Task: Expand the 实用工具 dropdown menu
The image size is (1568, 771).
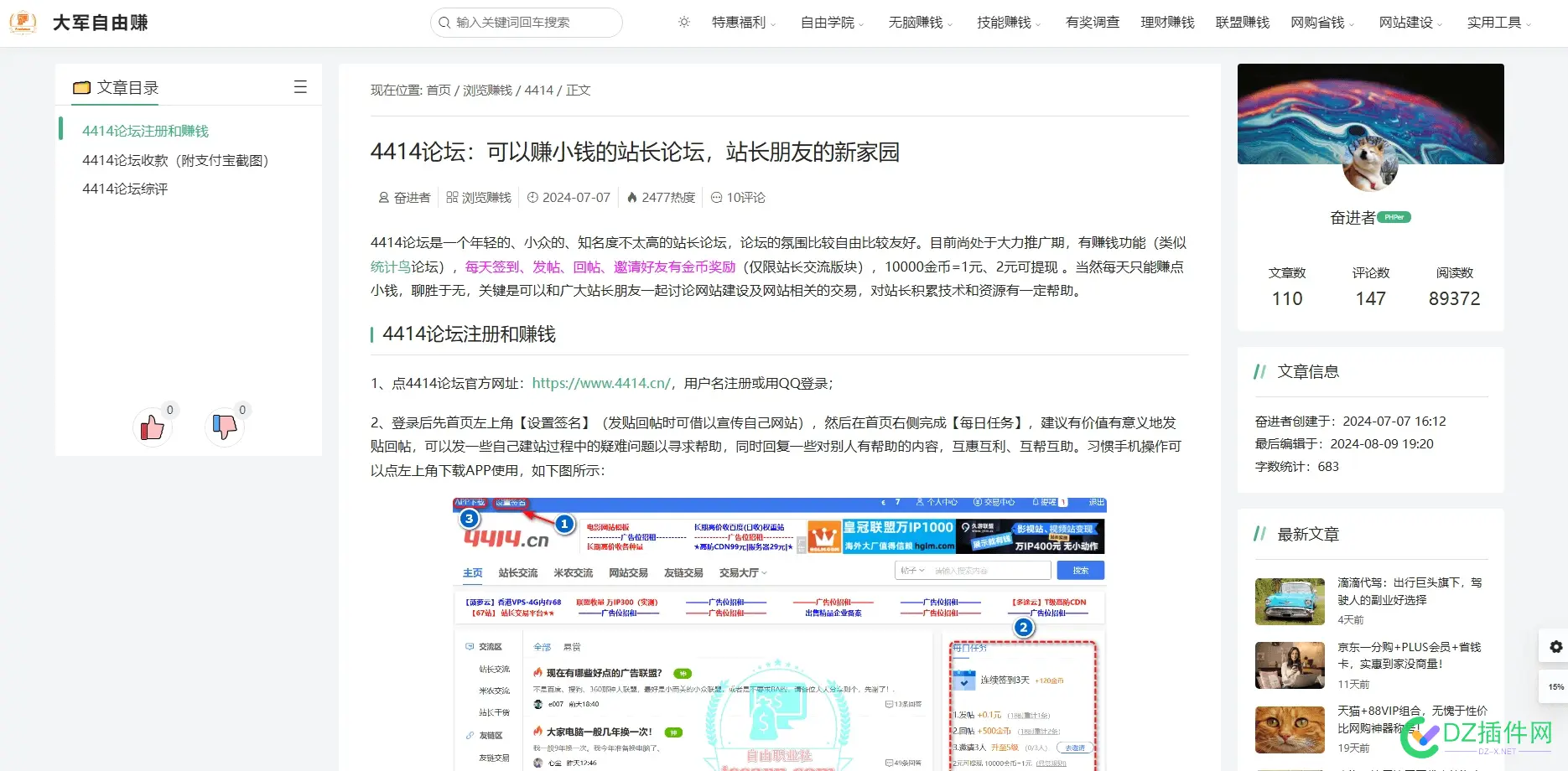Action: [x=1498, y=23]
